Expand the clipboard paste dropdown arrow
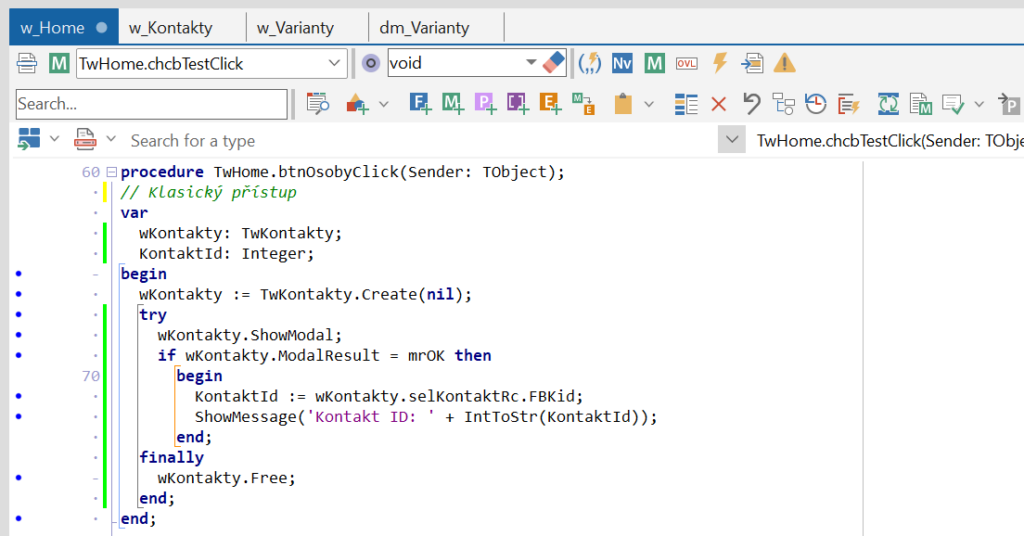The height and width of the screenshot is (536, 1024). coord(648,103)
